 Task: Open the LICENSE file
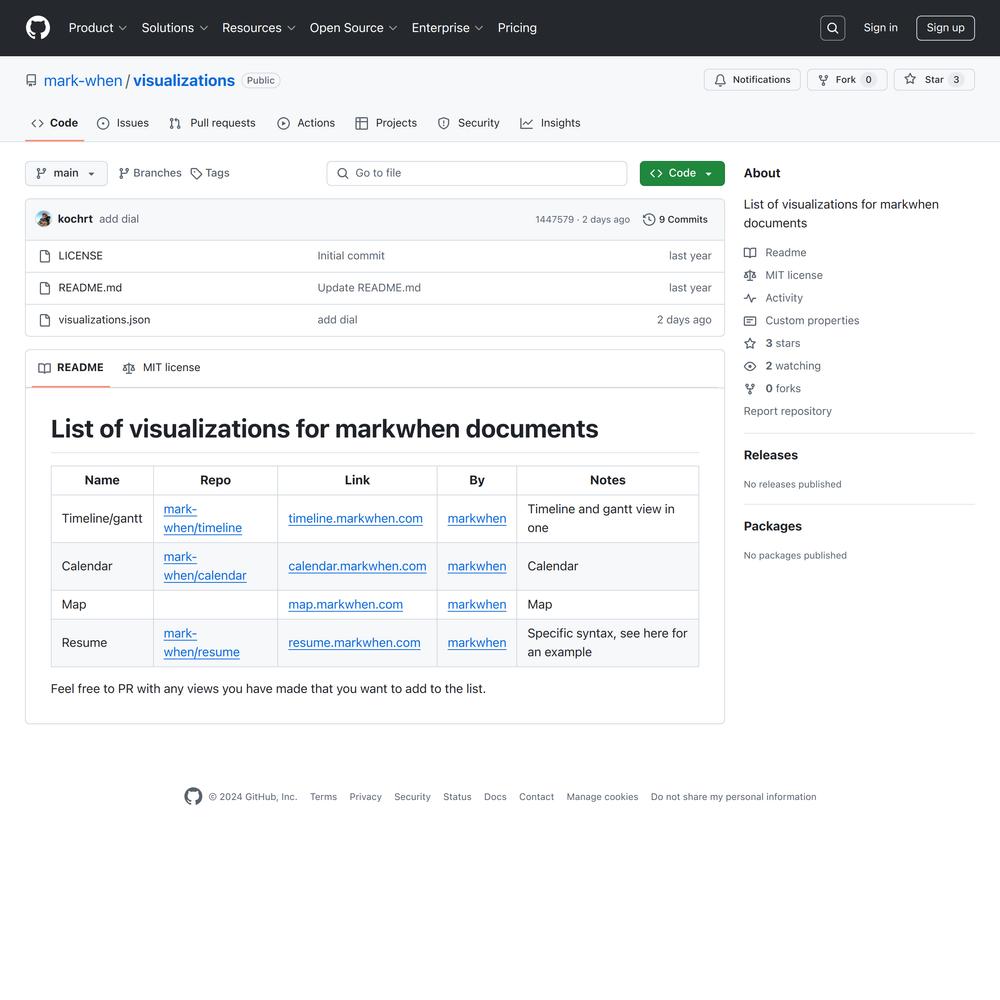click(x=80, y=256)
